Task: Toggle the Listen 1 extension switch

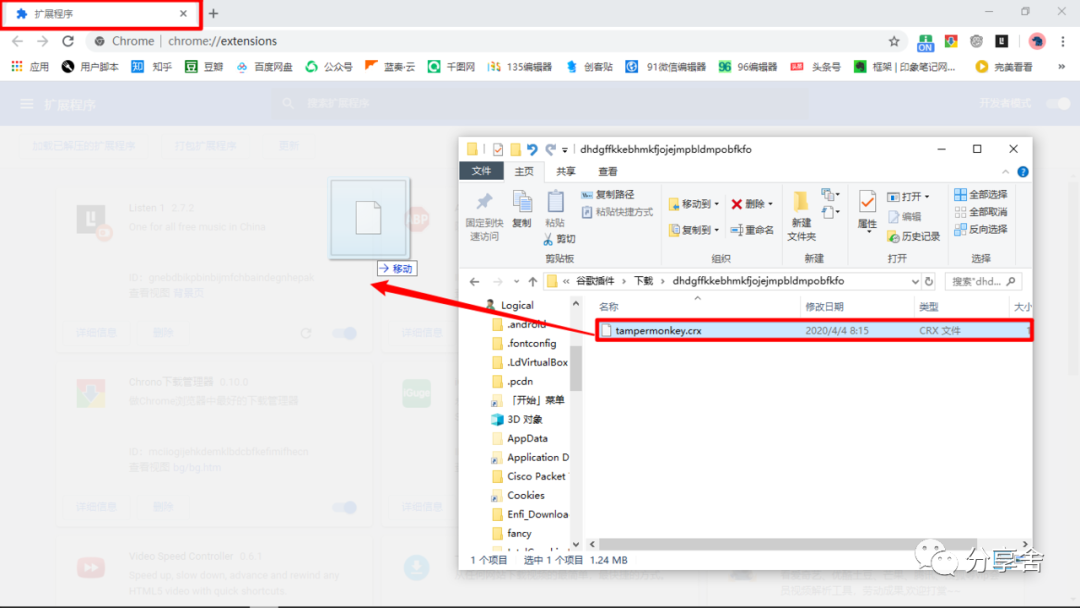Action: point(344,333)
